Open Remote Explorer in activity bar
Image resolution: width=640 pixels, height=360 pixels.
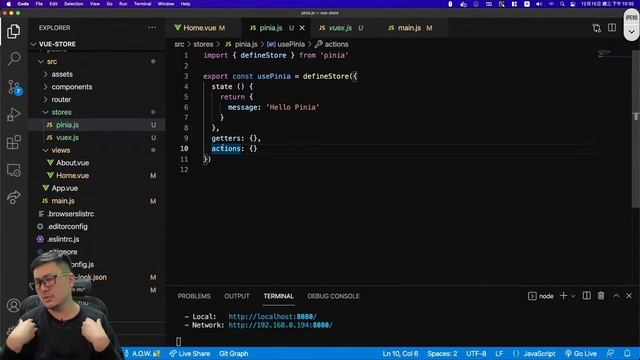click(13, 170)
